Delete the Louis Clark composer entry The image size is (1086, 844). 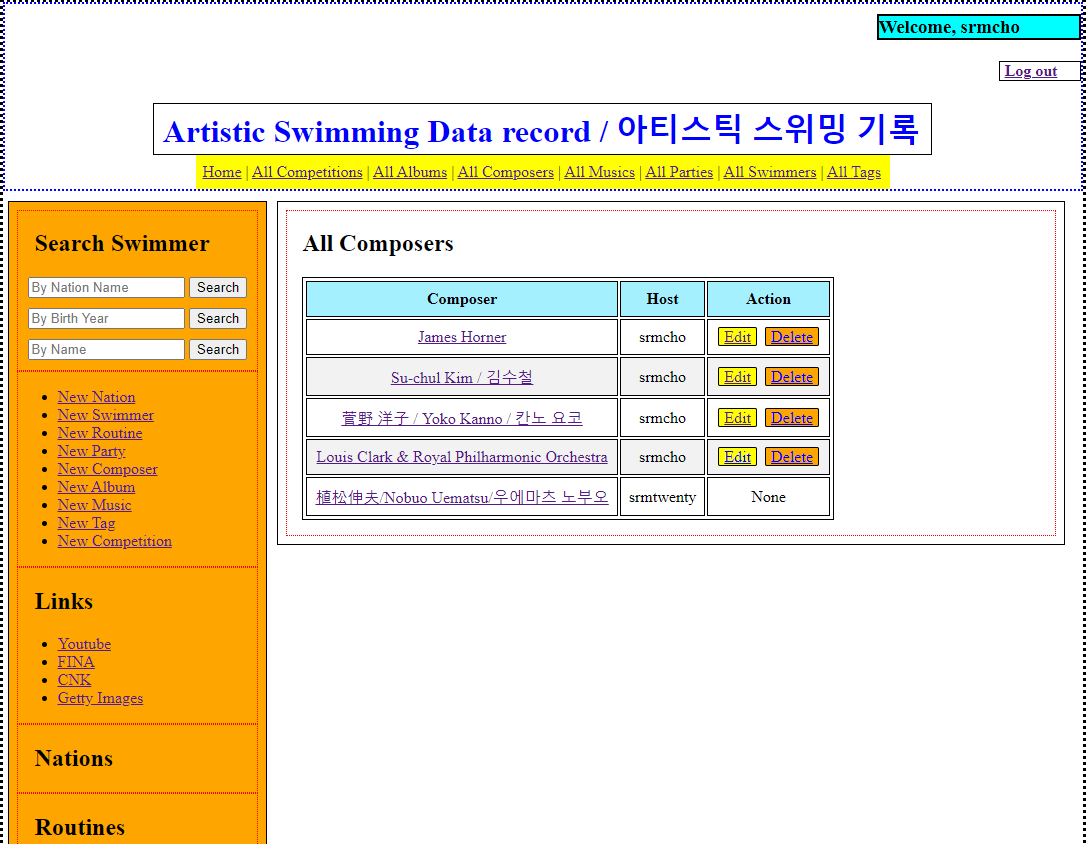(791, 457)
